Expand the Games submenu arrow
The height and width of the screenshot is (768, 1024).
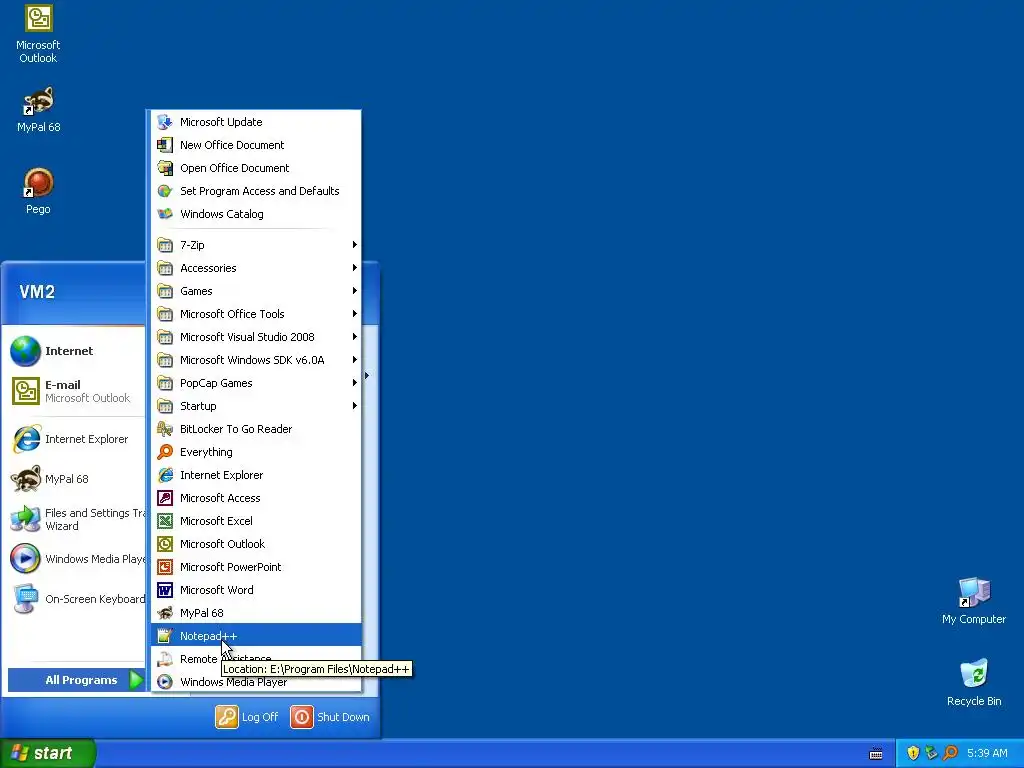[355, 291]
